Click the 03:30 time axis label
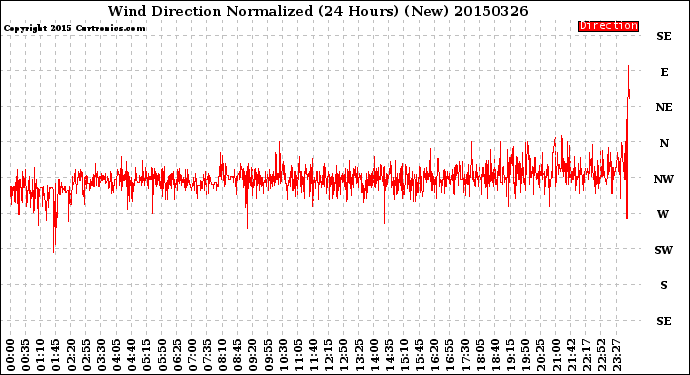 click(101, 355)
